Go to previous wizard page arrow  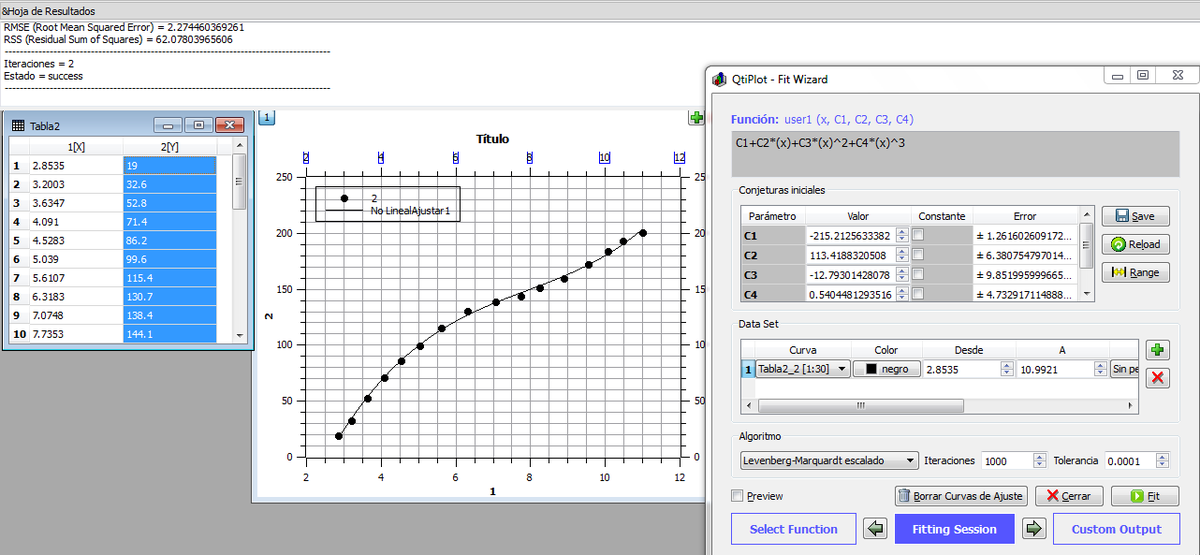[x=874, y=529]
